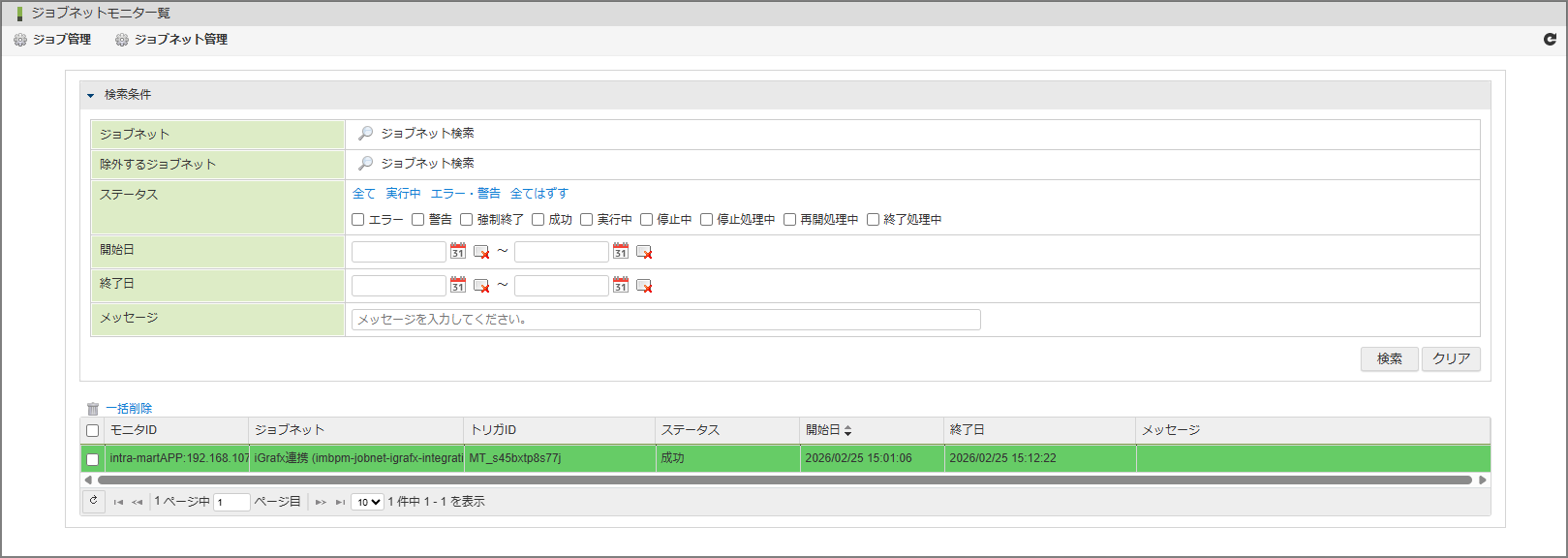Go to last page in pager

(340, 502)
